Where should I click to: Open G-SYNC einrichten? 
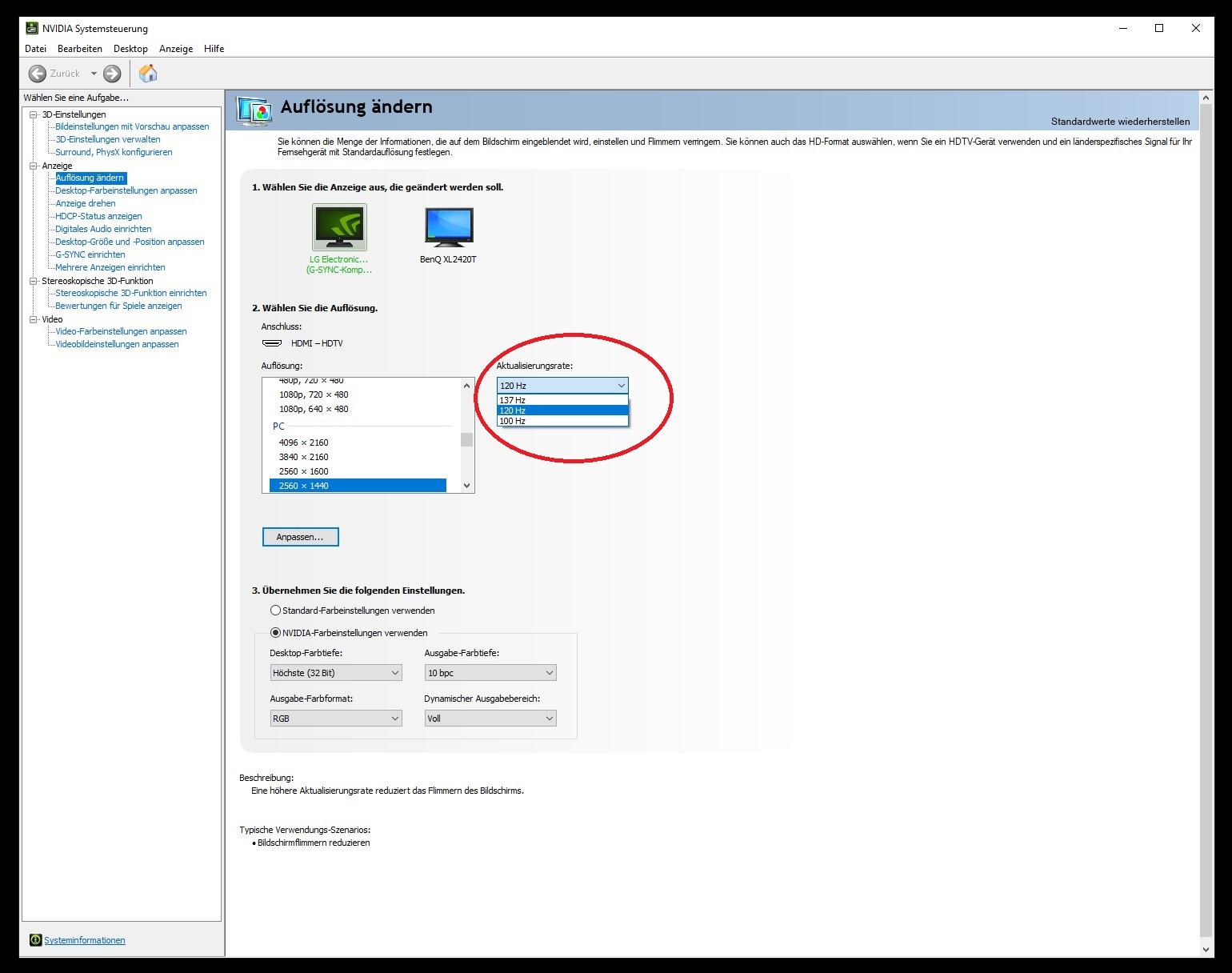point(90,254)
